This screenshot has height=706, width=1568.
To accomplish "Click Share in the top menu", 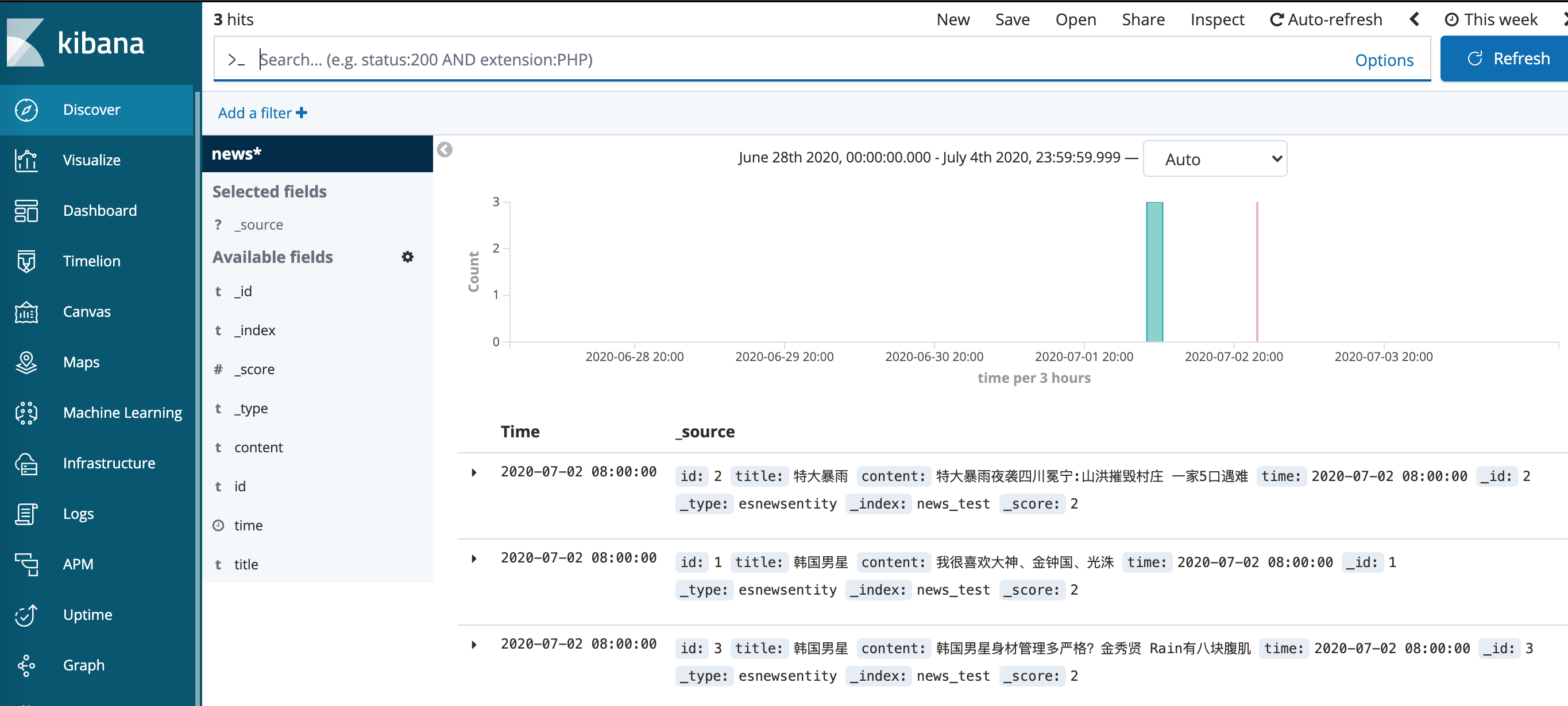I will point(1142,20).
